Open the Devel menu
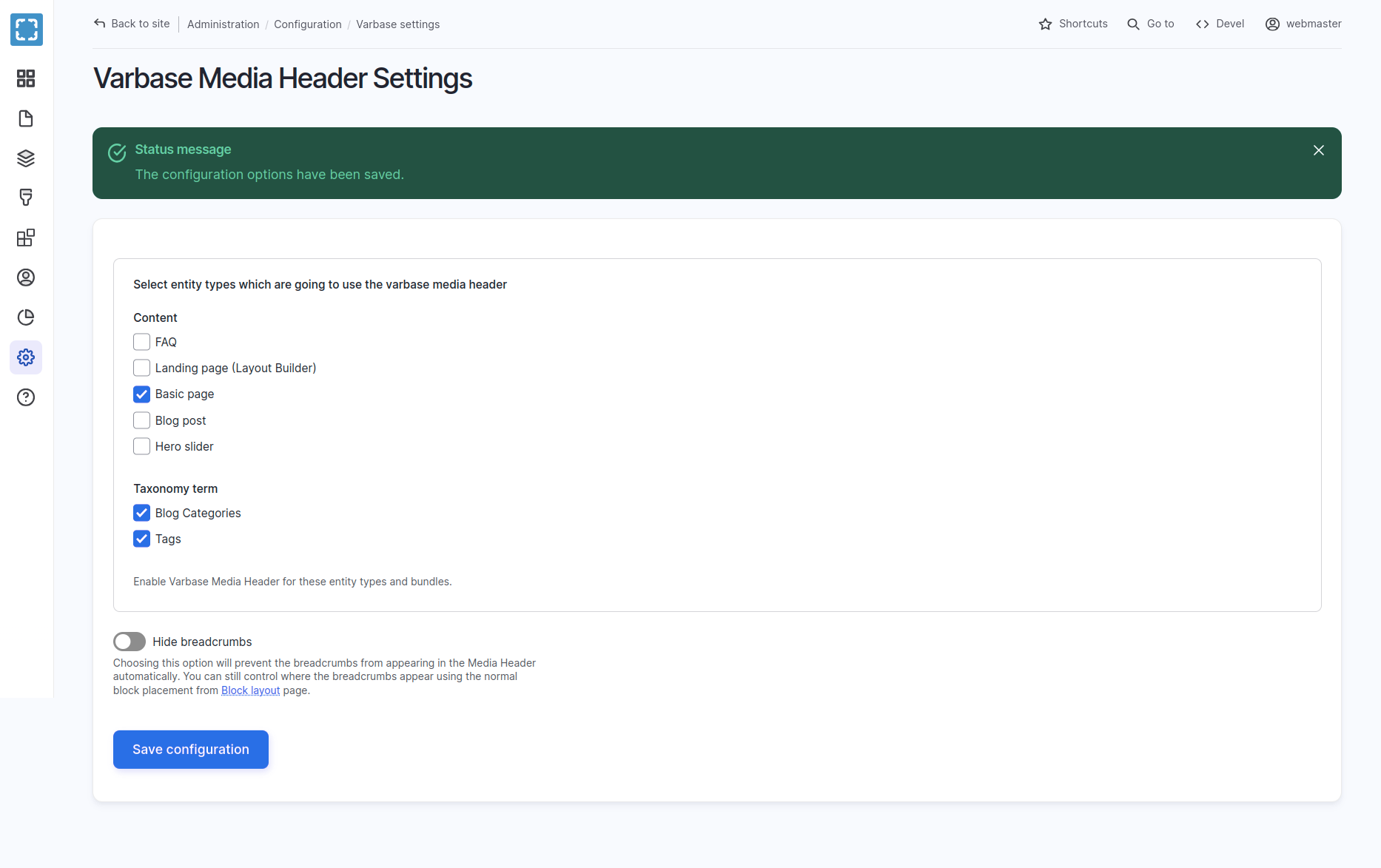The width and height of the screenshot is (1381, 868). (x=1220, y=24)
